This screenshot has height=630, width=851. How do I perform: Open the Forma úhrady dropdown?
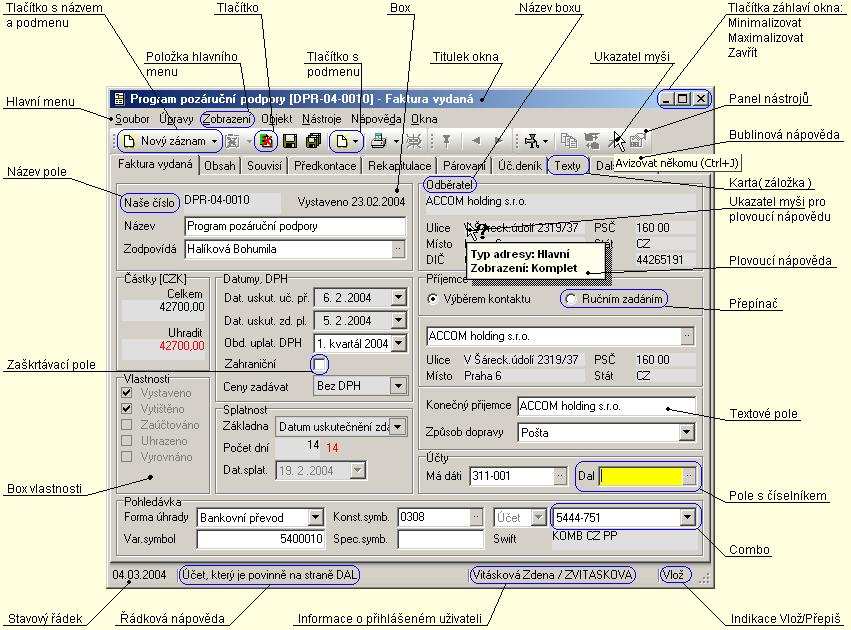point(315,517)
